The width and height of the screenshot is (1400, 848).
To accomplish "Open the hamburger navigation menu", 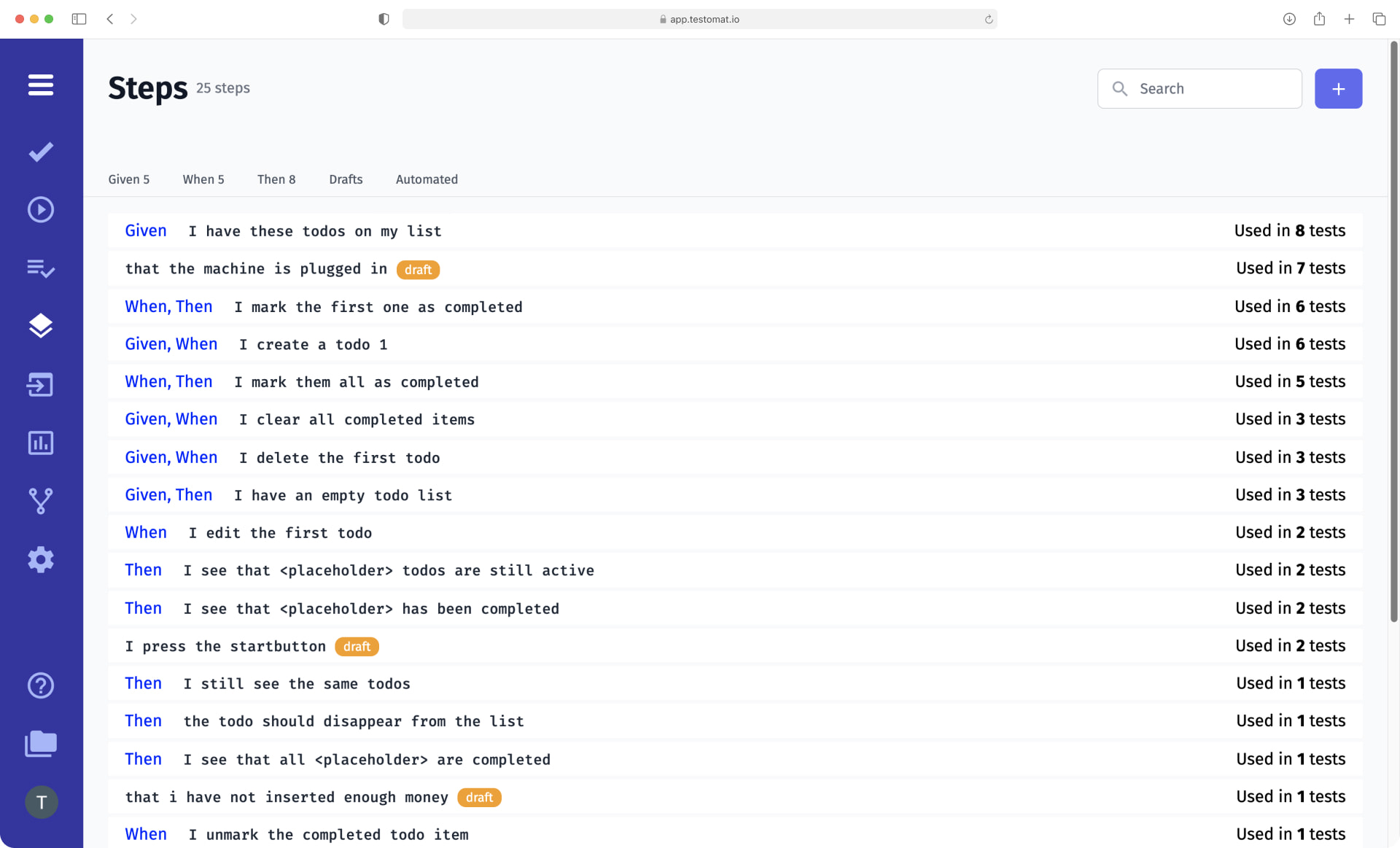I will (40, 85).
